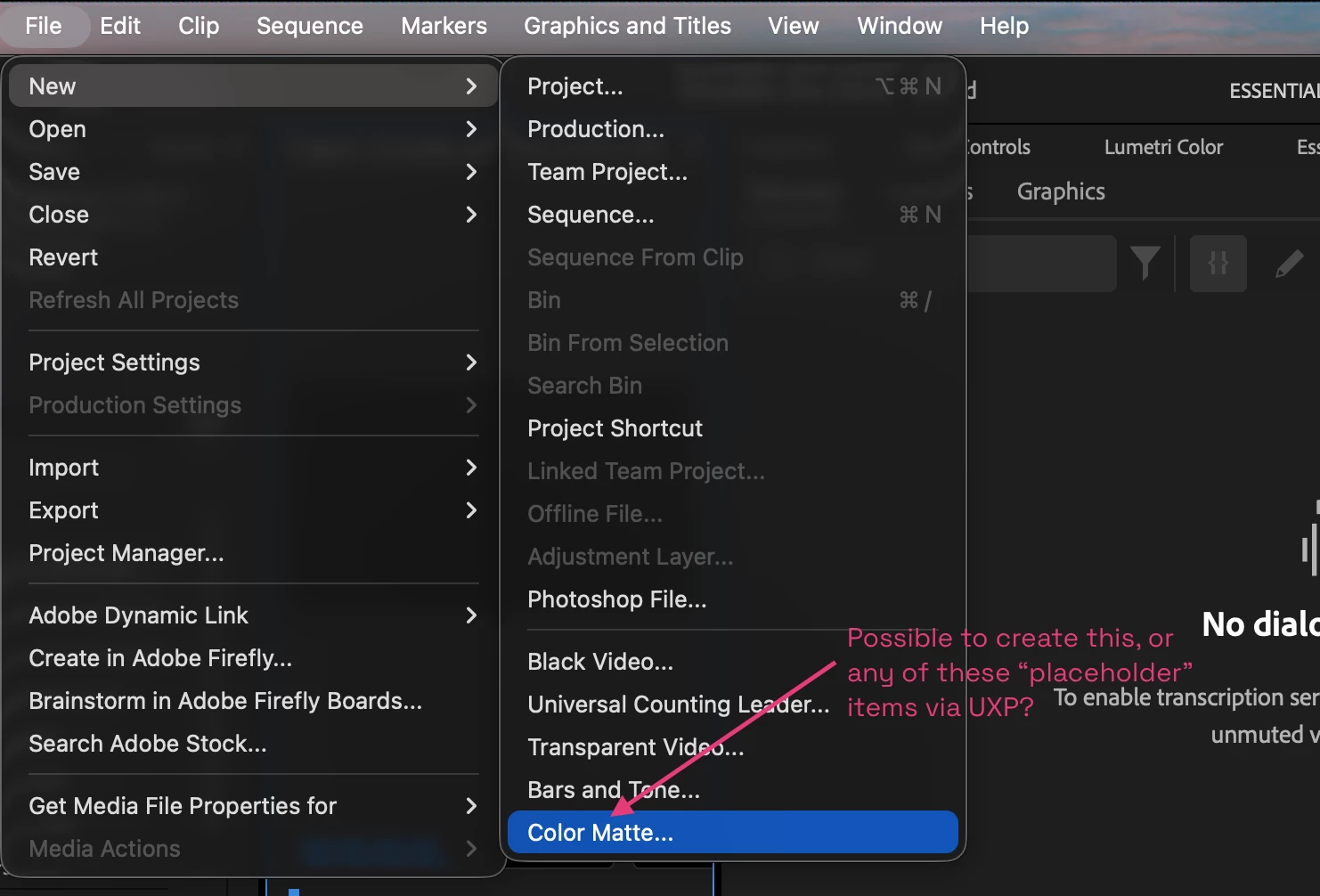Expand the Export submenu chevron
This screenshot has width=1320, height=896.
(471, 510)
